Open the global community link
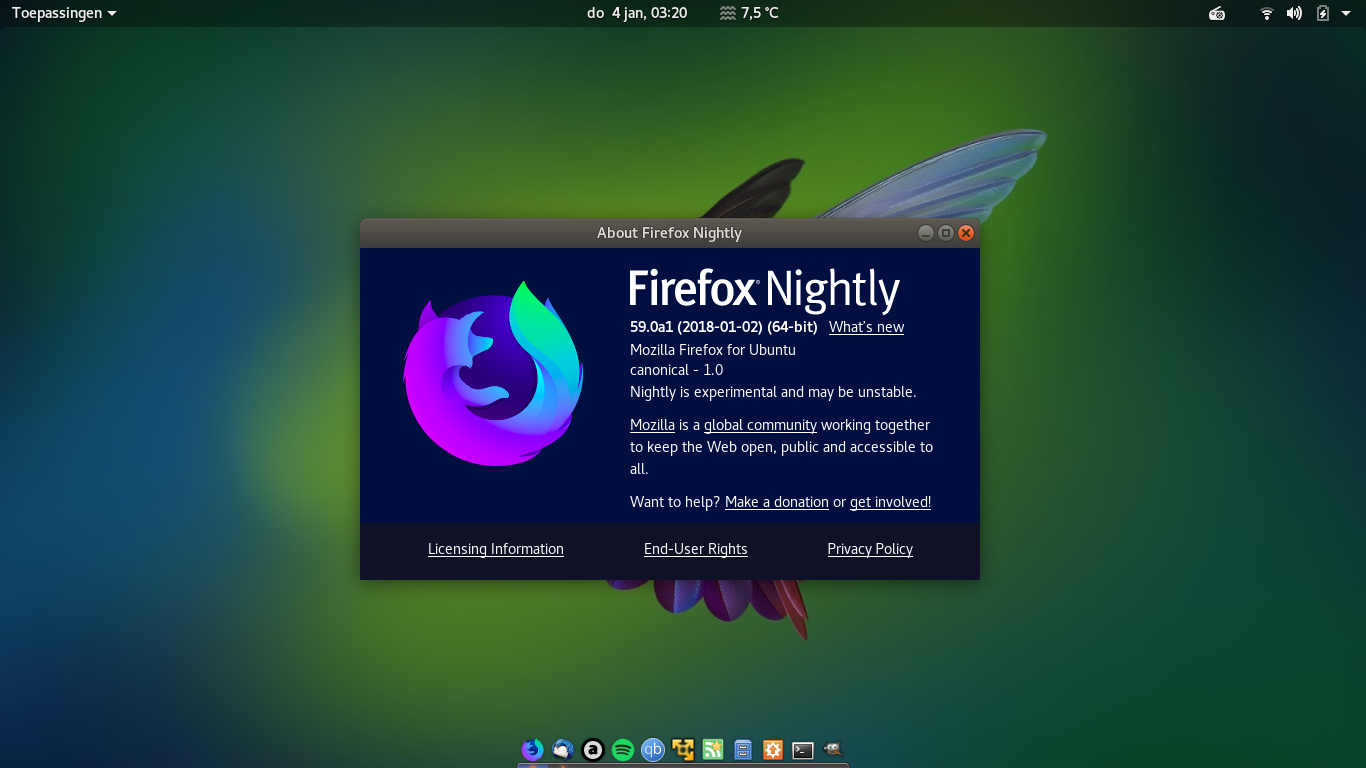This screenshot has height=768, width=1366. [x=760, y=425]
